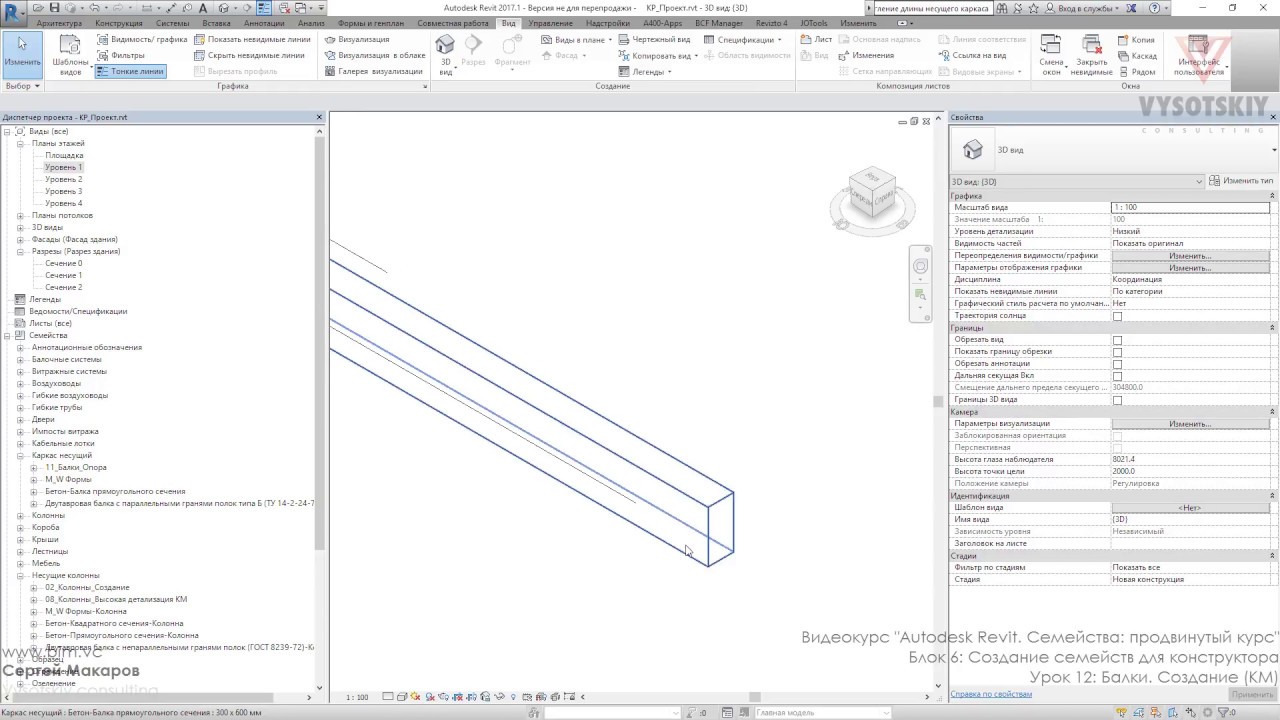Click Копия window replicate

coord(1136,40)
